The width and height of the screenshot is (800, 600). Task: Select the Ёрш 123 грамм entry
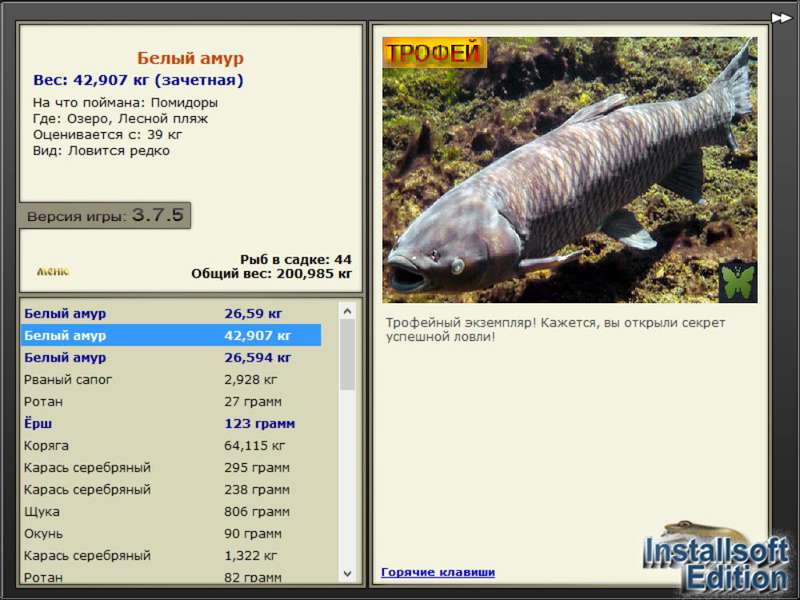(x=171, y=423)
